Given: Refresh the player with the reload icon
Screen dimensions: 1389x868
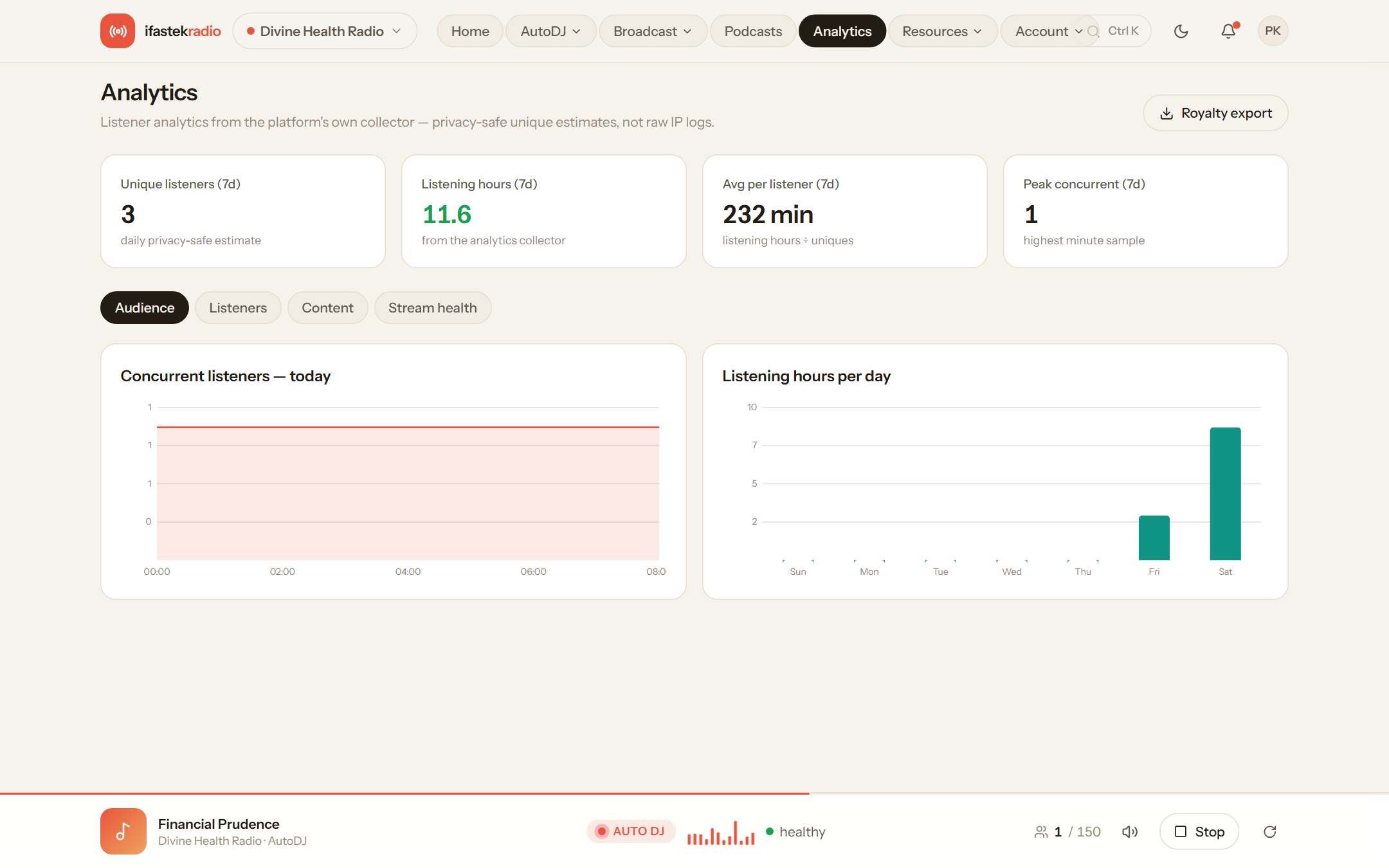Looking at the screenshot, I should (x=1270, y=832).
